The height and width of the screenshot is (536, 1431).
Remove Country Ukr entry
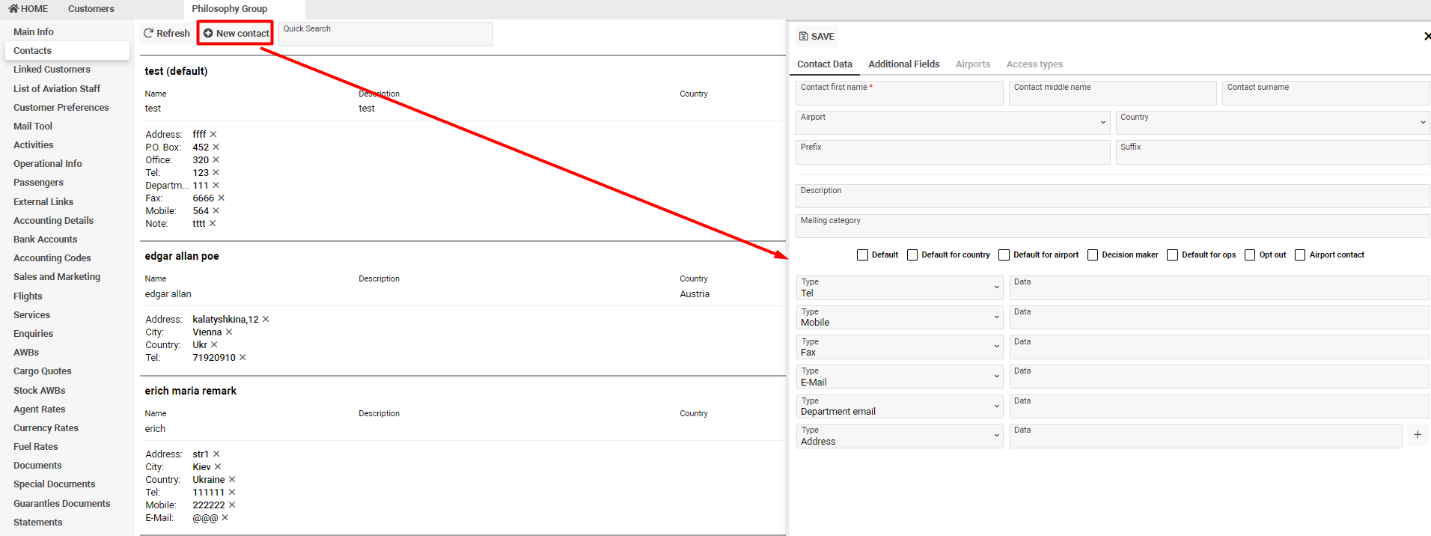214,345
